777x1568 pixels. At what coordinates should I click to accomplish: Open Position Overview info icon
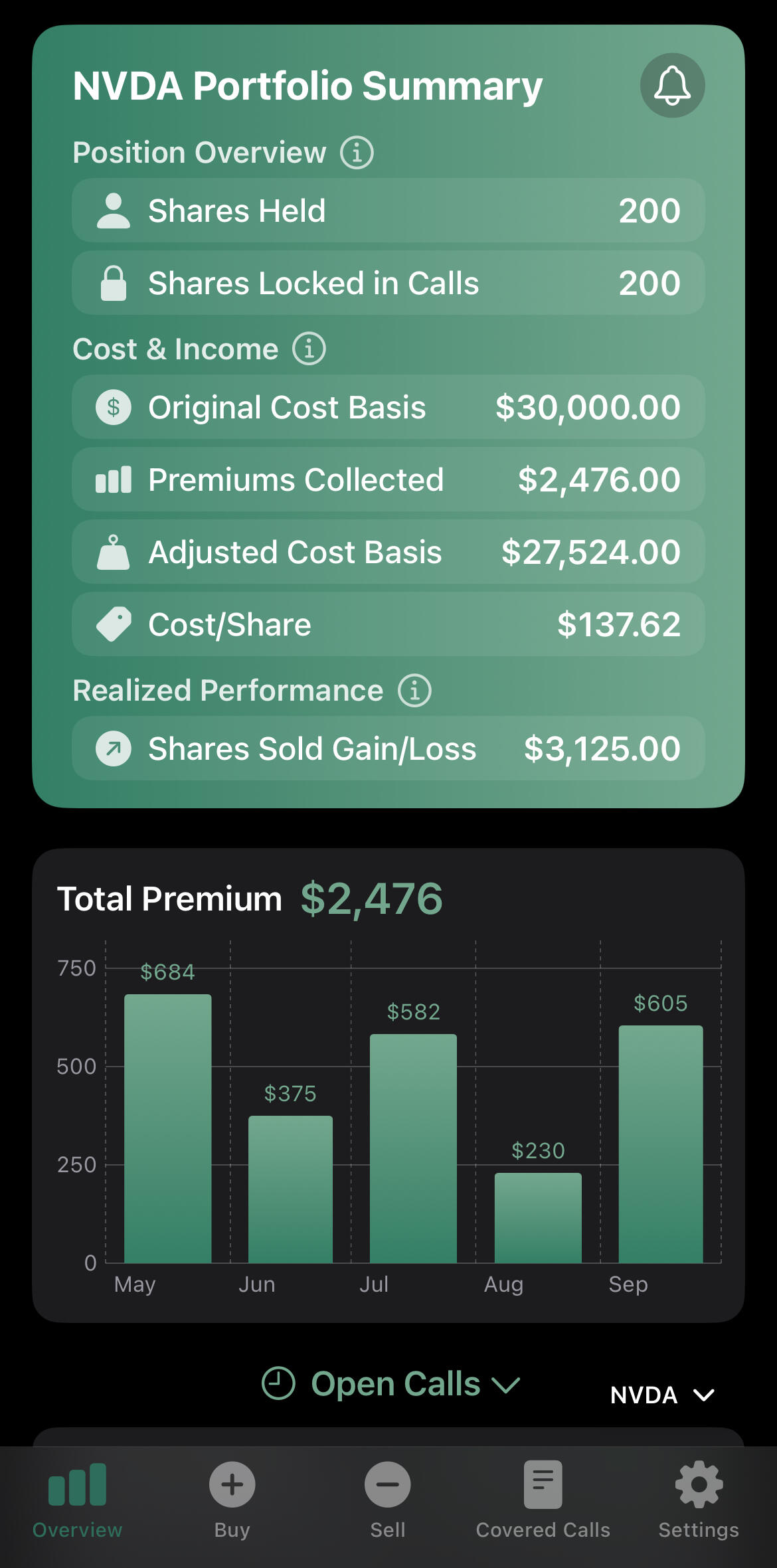click(357, 153)
